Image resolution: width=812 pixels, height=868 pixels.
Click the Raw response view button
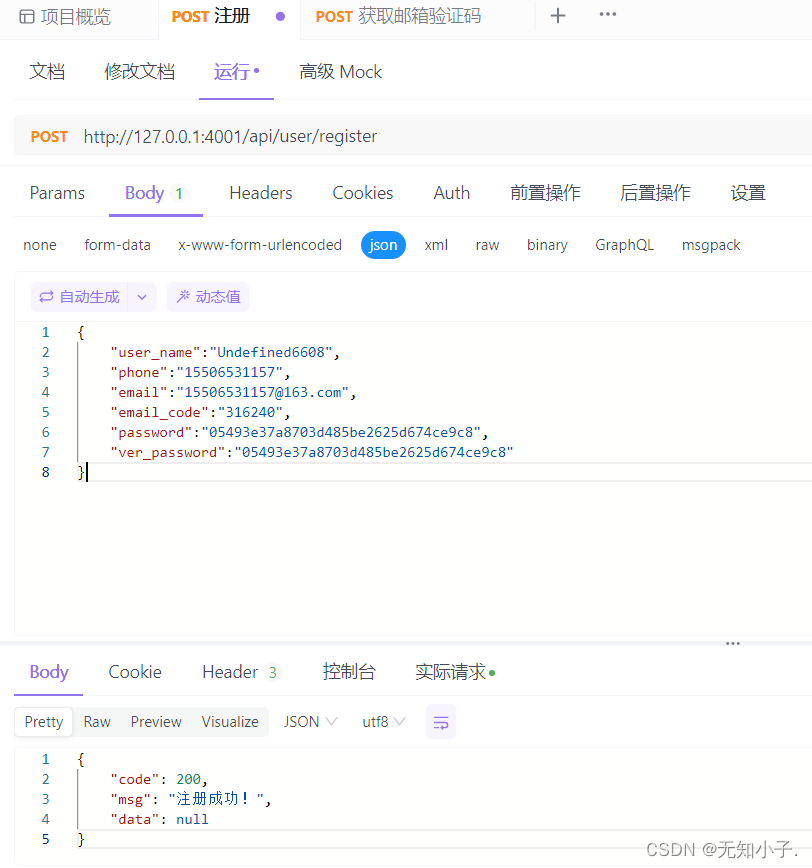(x=96, y=721)
